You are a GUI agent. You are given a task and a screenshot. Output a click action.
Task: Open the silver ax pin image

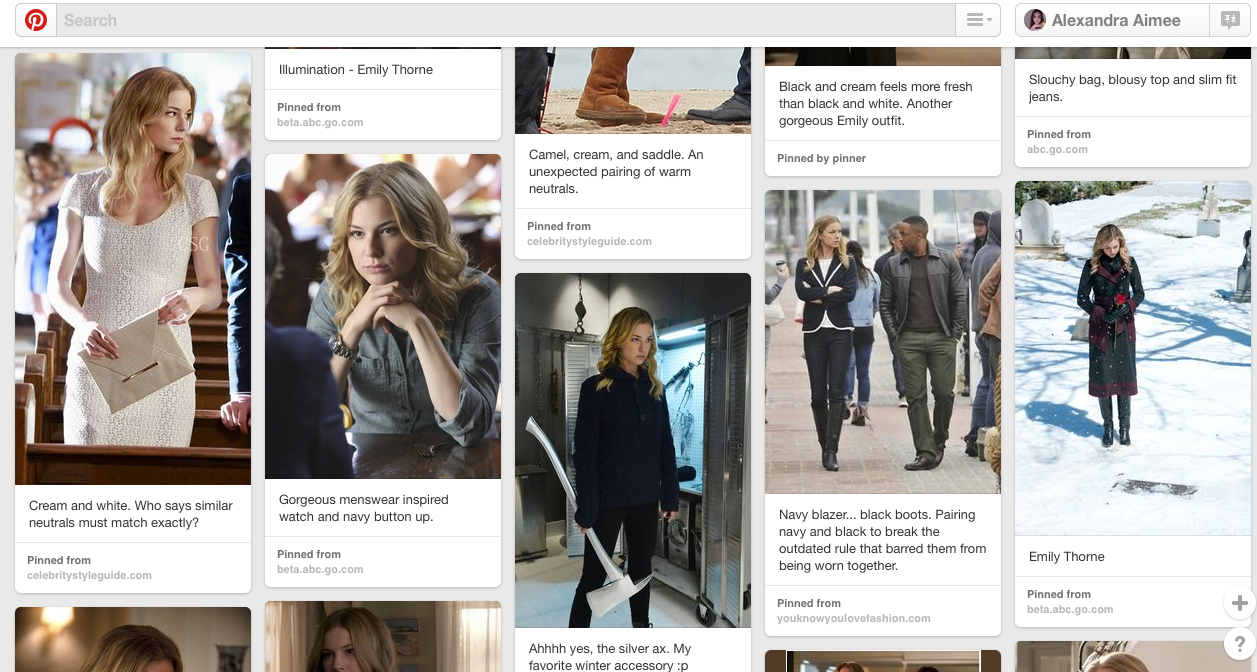pos(633,450)
